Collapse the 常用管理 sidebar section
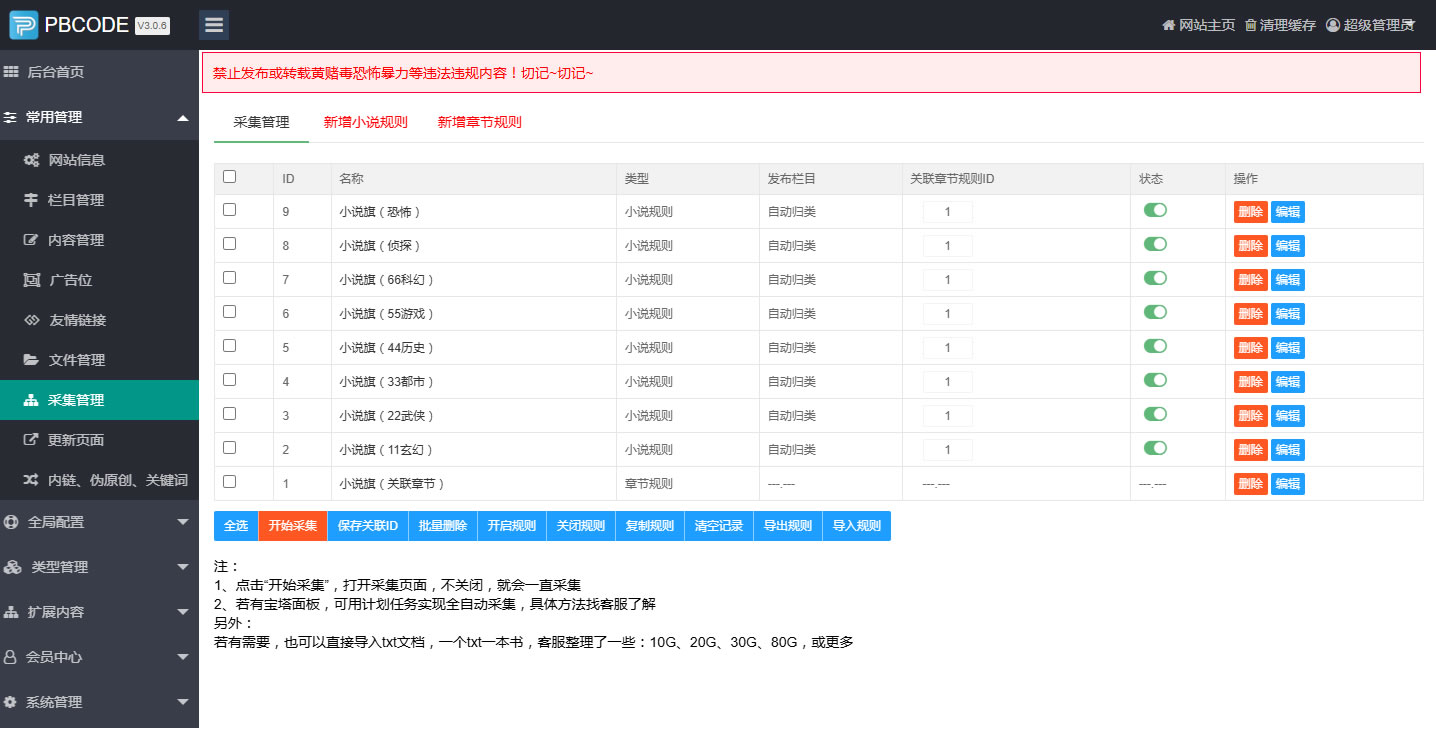 (x=182, y=118)
